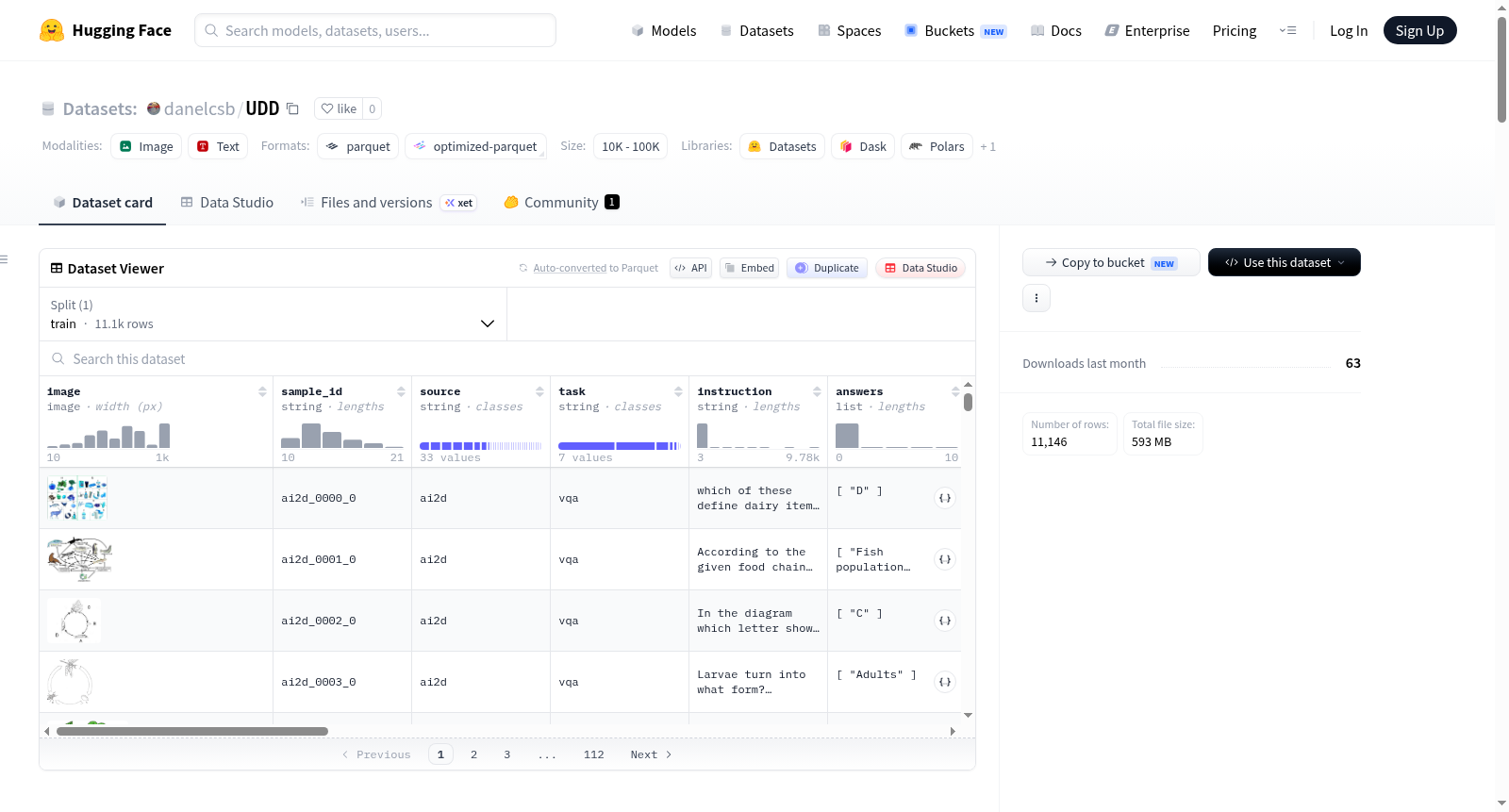Sort by the task column
Screen dimensions: 1509x812
[x=678, y=391]
